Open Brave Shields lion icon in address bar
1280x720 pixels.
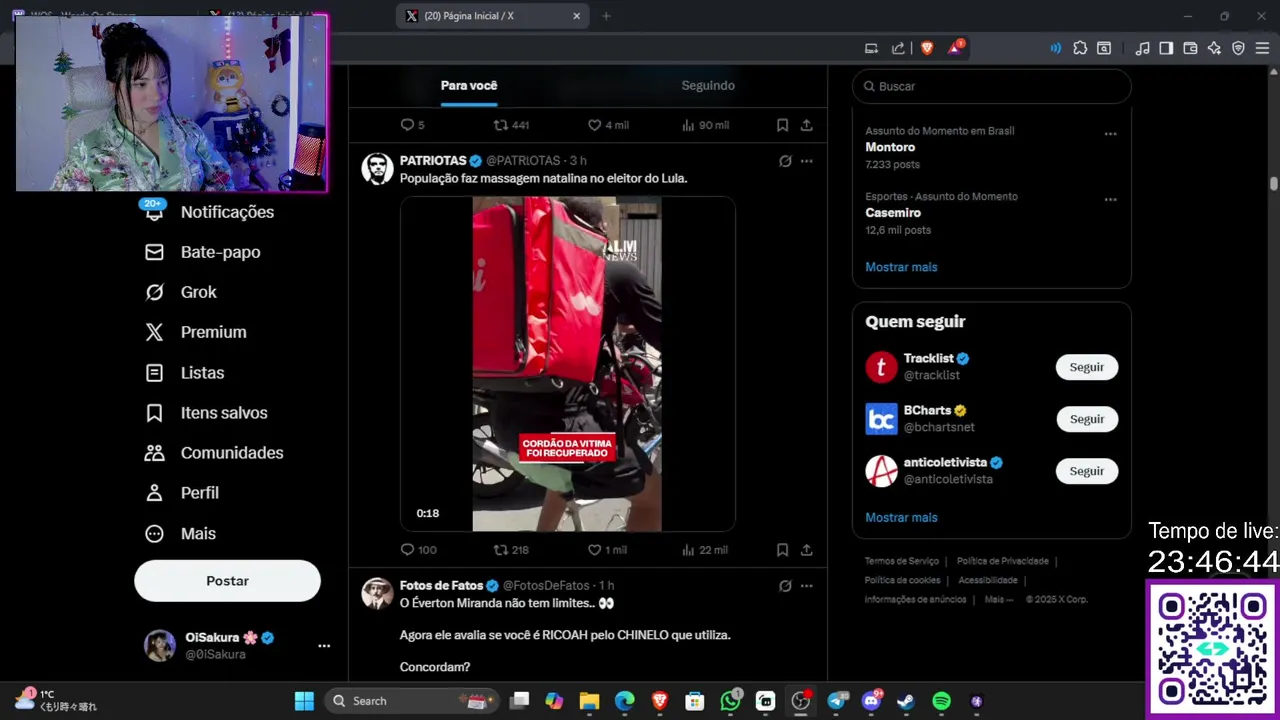(927, 47)
